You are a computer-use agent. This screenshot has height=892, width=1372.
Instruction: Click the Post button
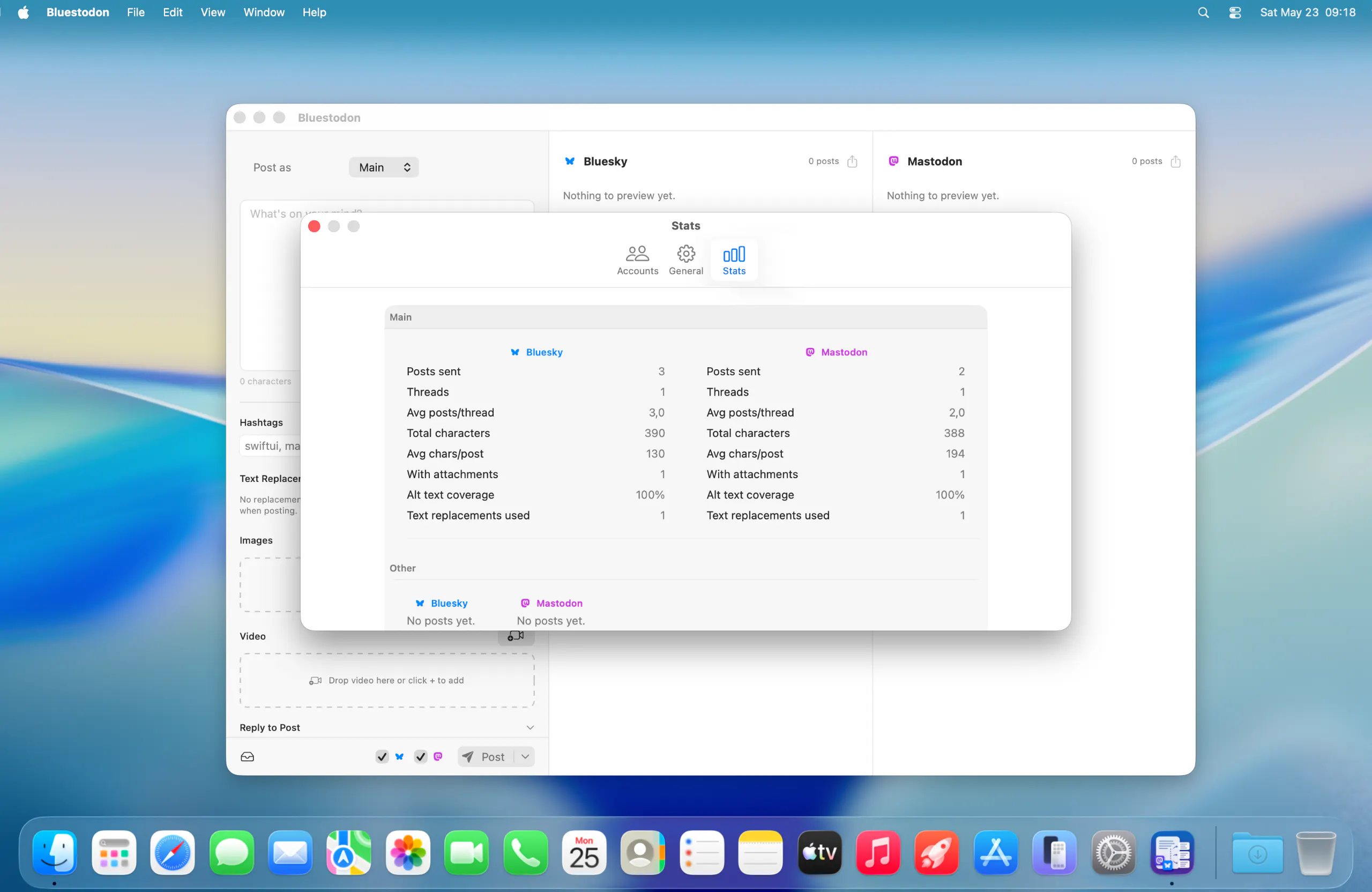(486, 756)
